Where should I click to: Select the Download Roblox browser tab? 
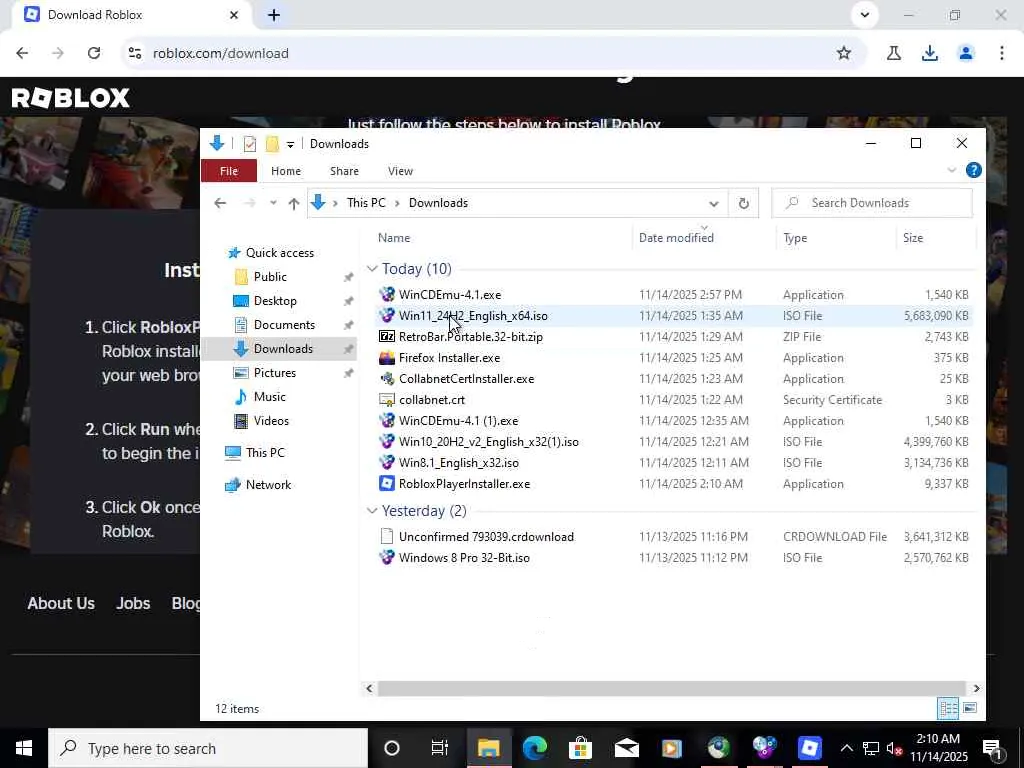pos(131,14)
